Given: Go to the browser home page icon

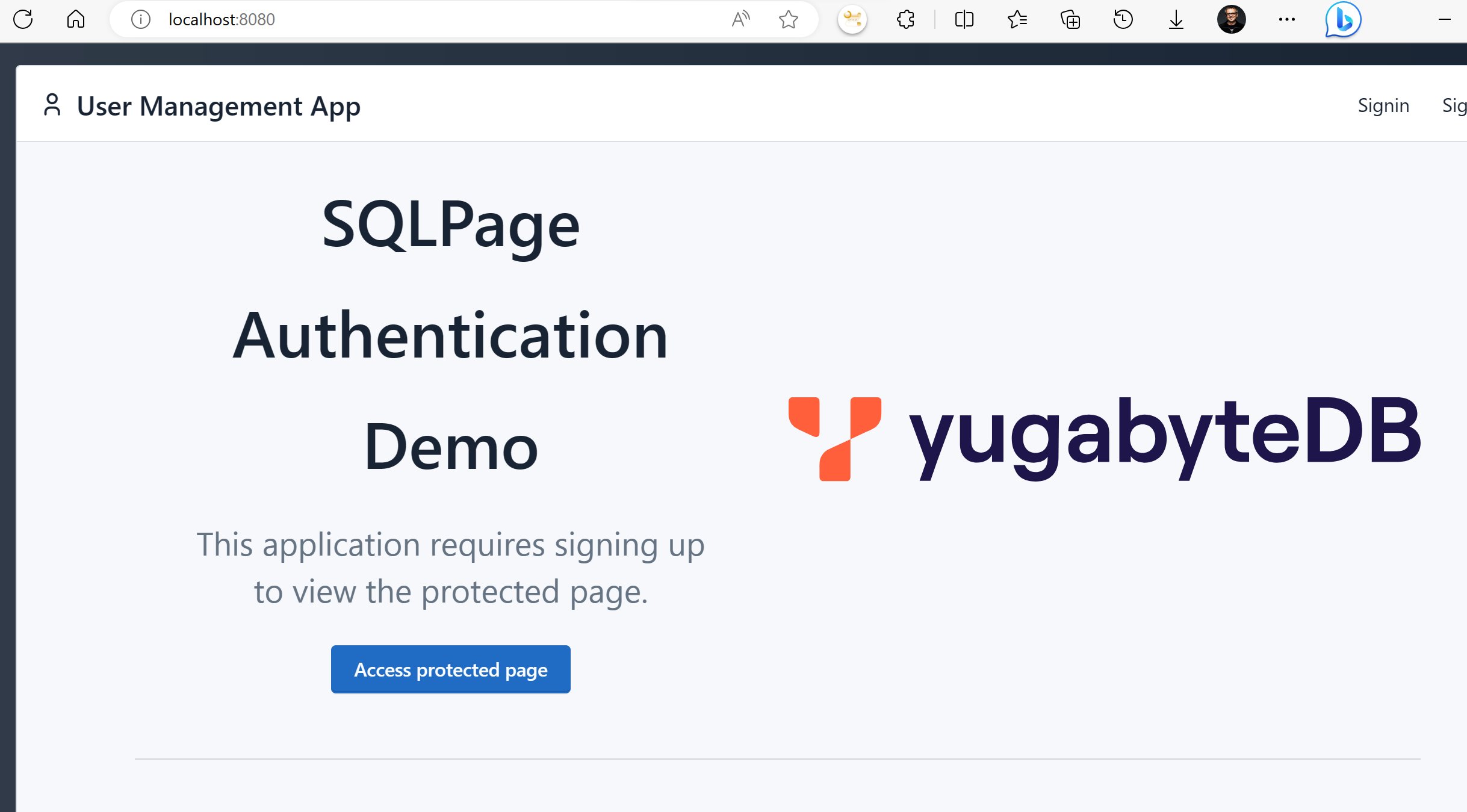Looking at the screenshot, I should 75,19.
